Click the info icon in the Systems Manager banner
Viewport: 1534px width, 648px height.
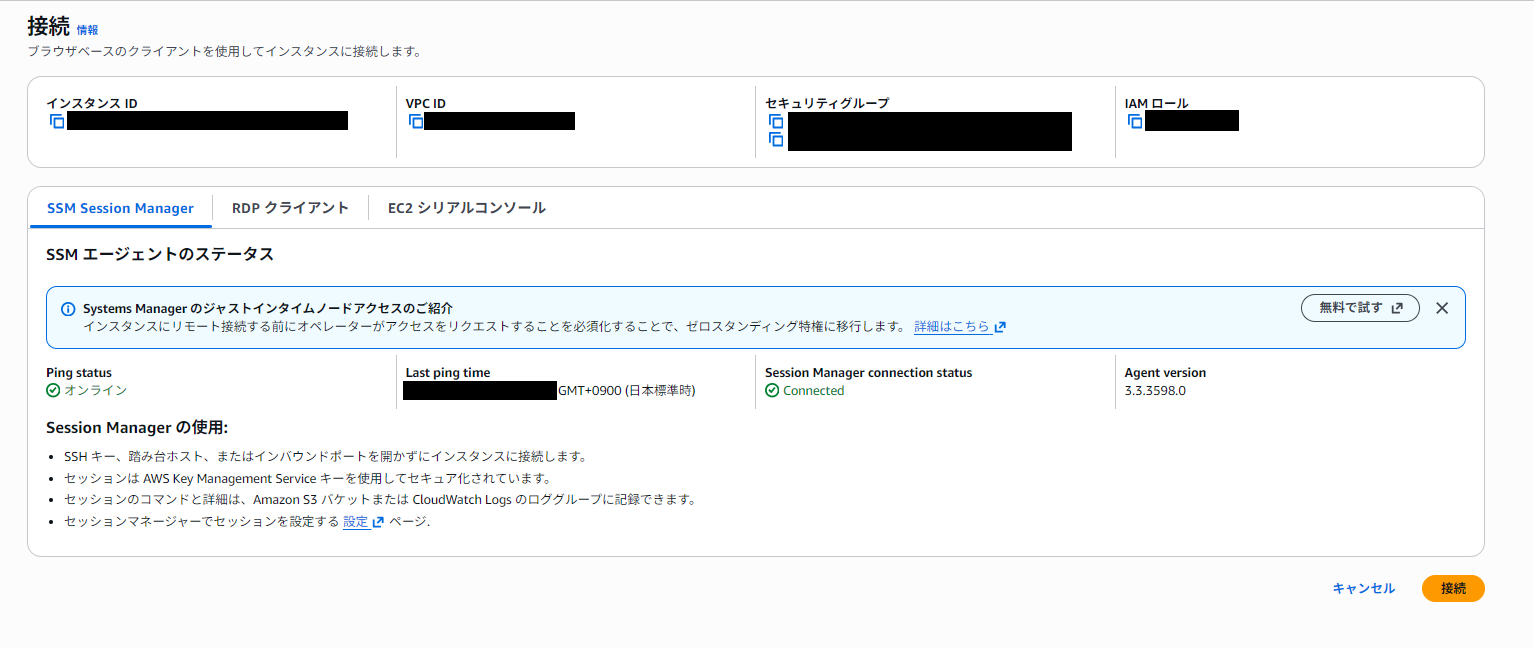[x=68, y=309]
